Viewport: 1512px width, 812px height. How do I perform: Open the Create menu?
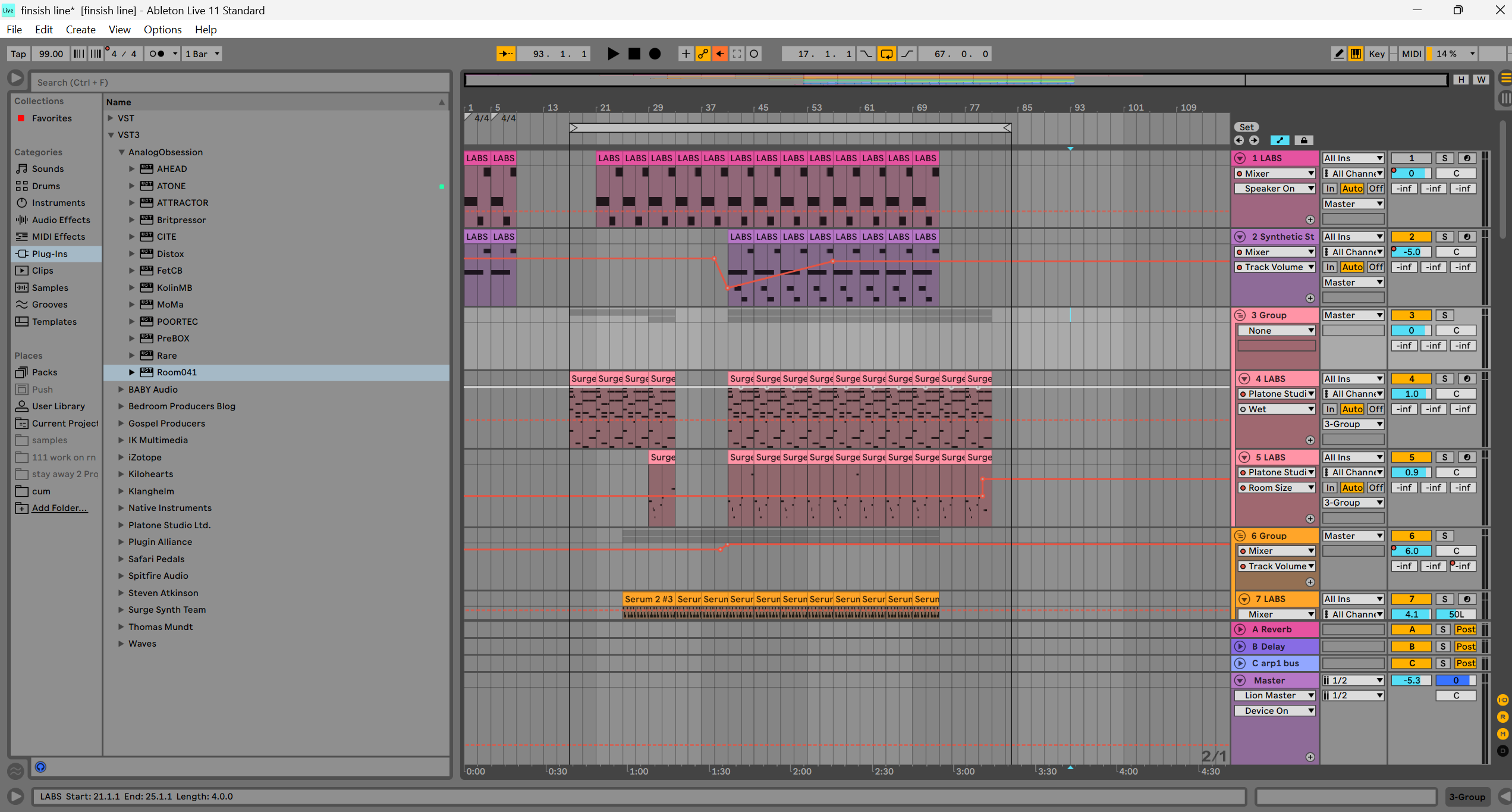click(80, 30)
